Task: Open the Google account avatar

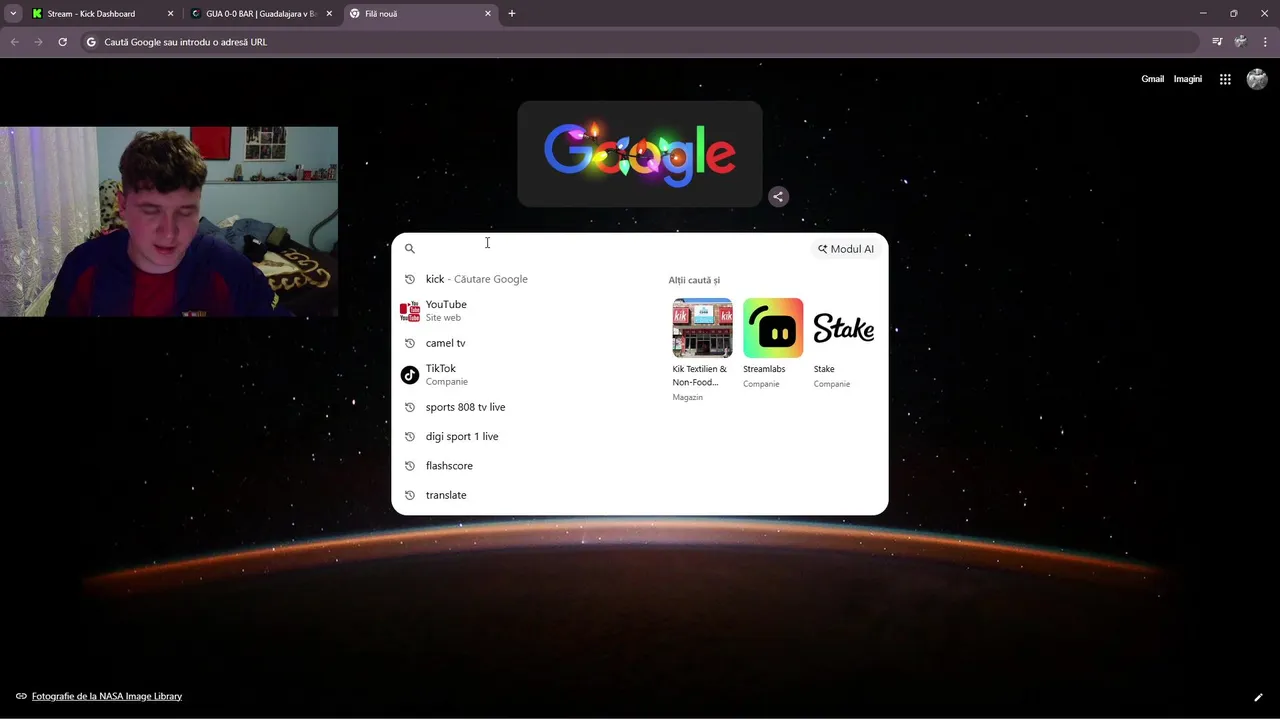Action: point(1257,79)
